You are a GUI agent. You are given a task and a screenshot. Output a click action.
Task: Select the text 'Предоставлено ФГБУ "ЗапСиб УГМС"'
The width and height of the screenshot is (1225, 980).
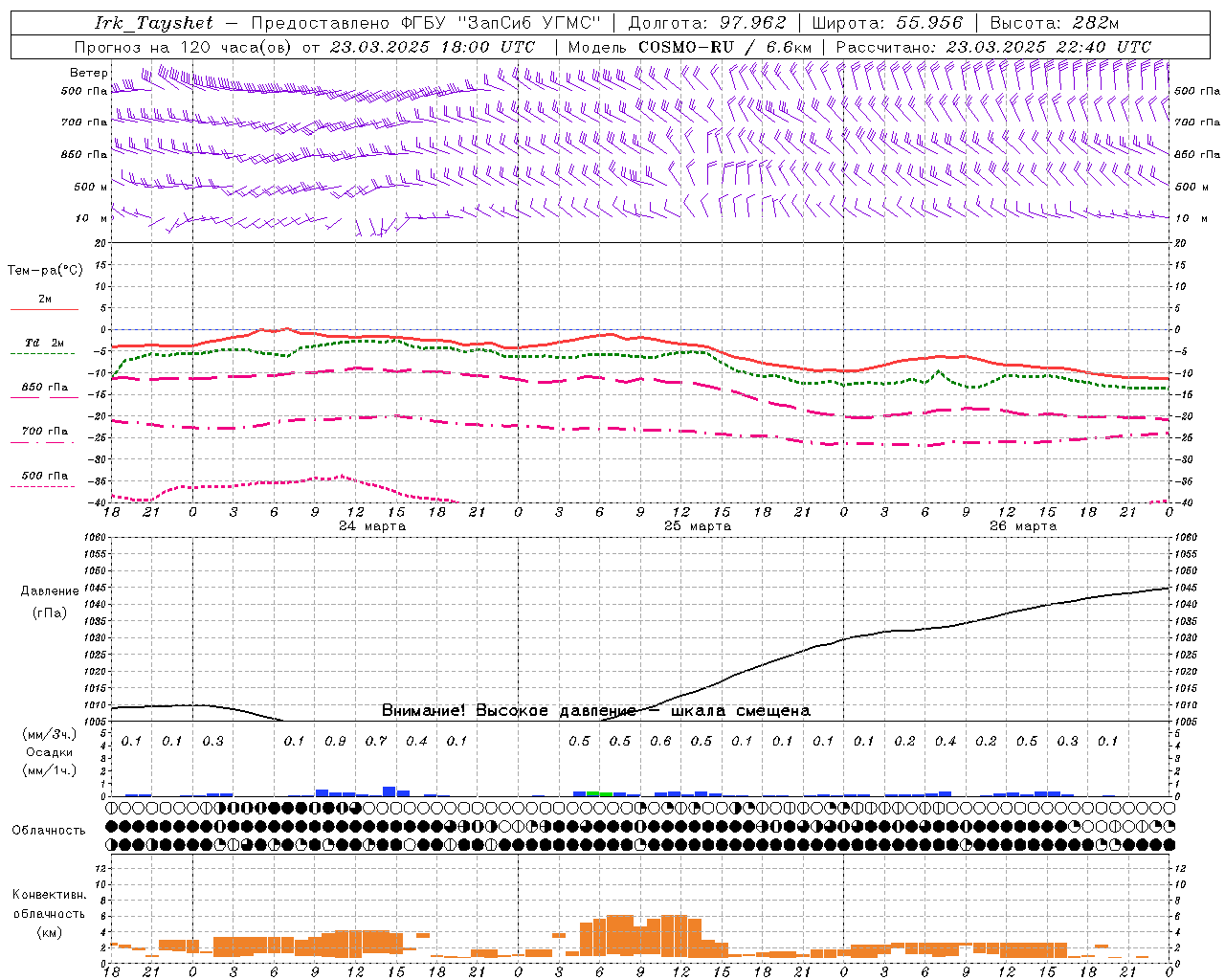[x=425, y=23]
